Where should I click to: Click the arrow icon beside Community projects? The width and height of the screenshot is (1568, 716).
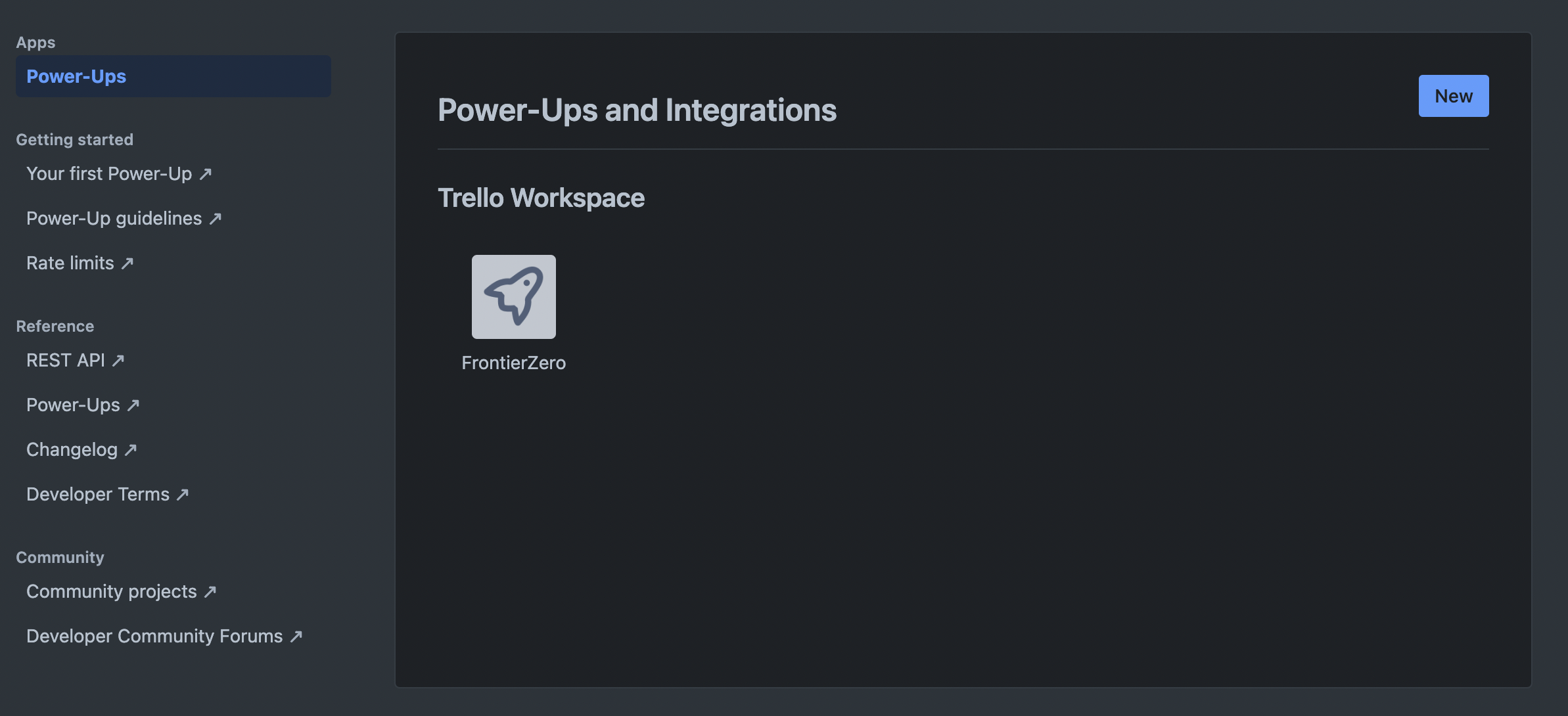pos(210,591)
